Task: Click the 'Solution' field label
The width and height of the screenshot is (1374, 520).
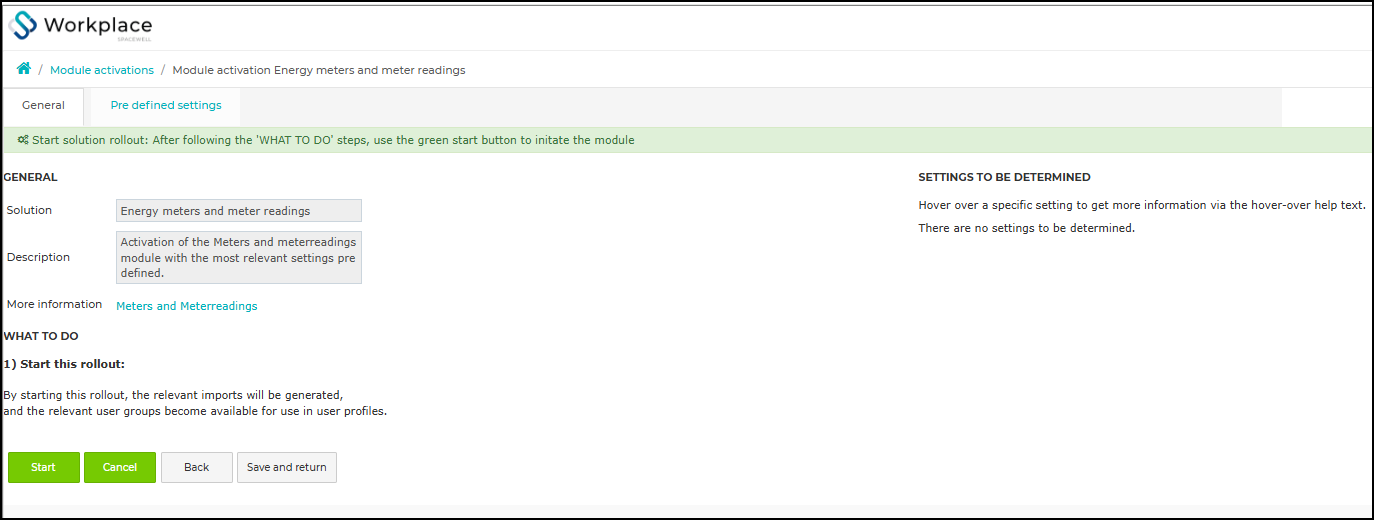Action: point(30,210)
